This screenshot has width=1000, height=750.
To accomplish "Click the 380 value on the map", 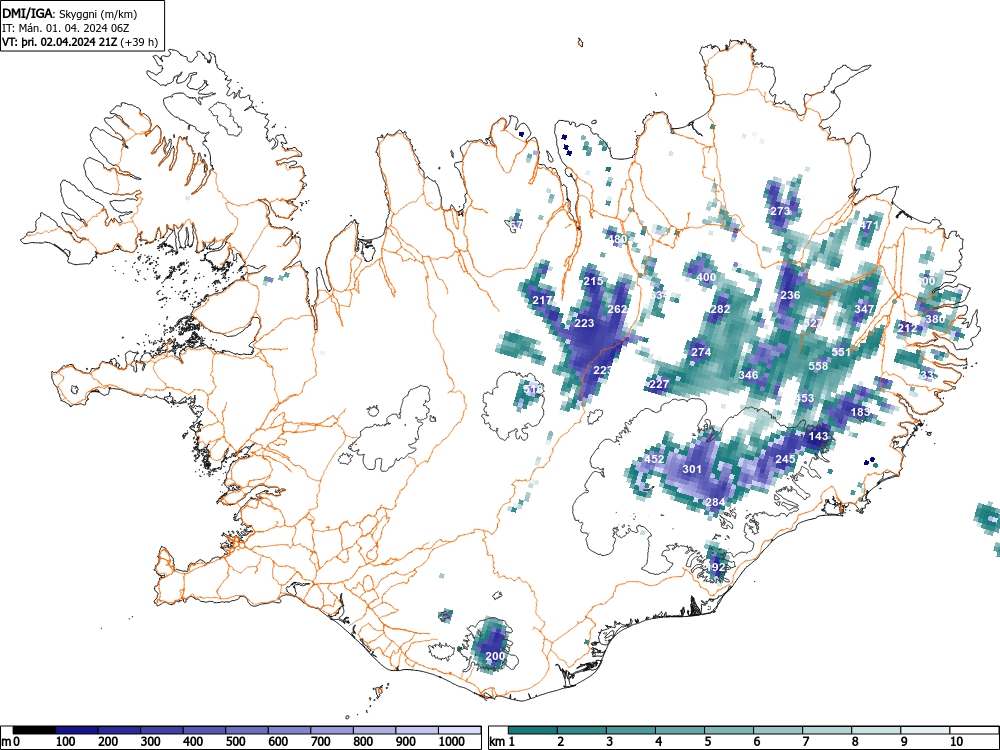I will pyautogui.click(x=935, y=320).
